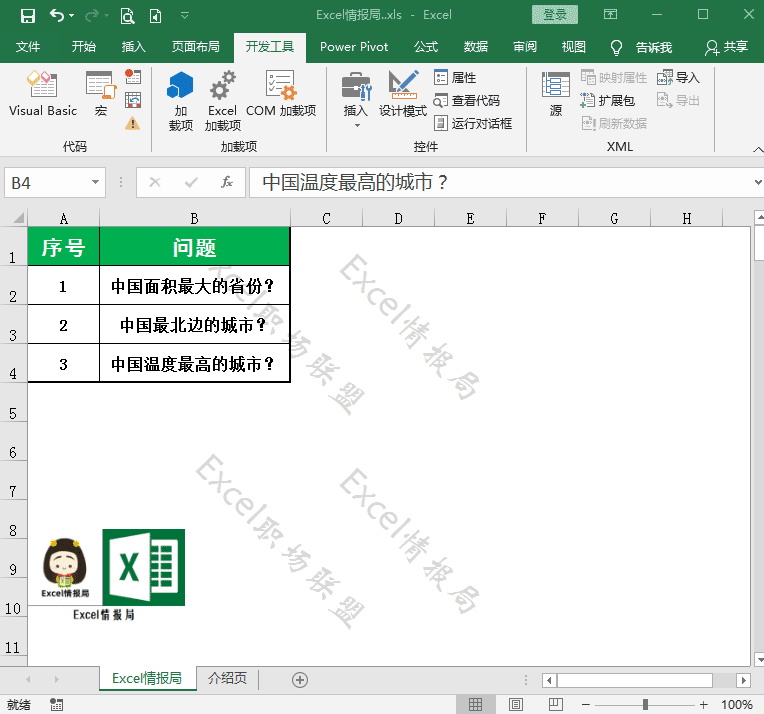The width and height of the screenshot is (764, 714).
Task: Click the page icon beside Print Preview
Action: (155, 16)
